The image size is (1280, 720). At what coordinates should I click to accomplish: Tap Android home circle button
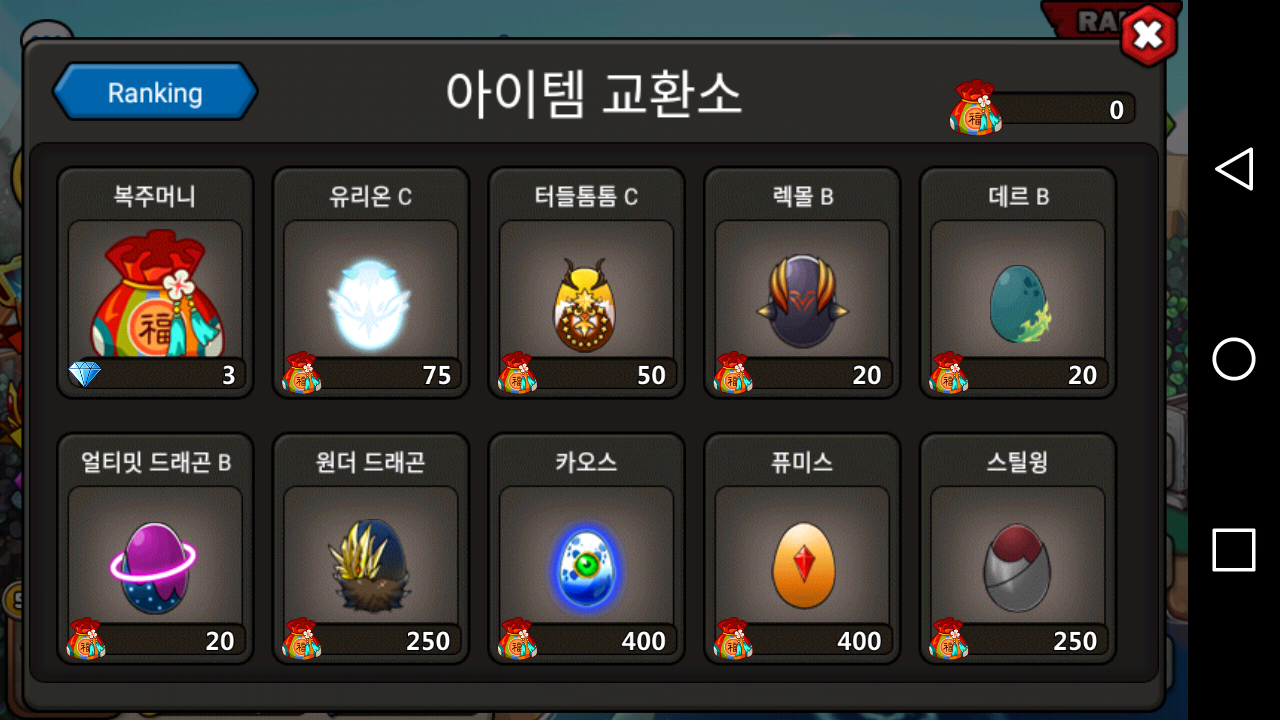pos(1234,359)
